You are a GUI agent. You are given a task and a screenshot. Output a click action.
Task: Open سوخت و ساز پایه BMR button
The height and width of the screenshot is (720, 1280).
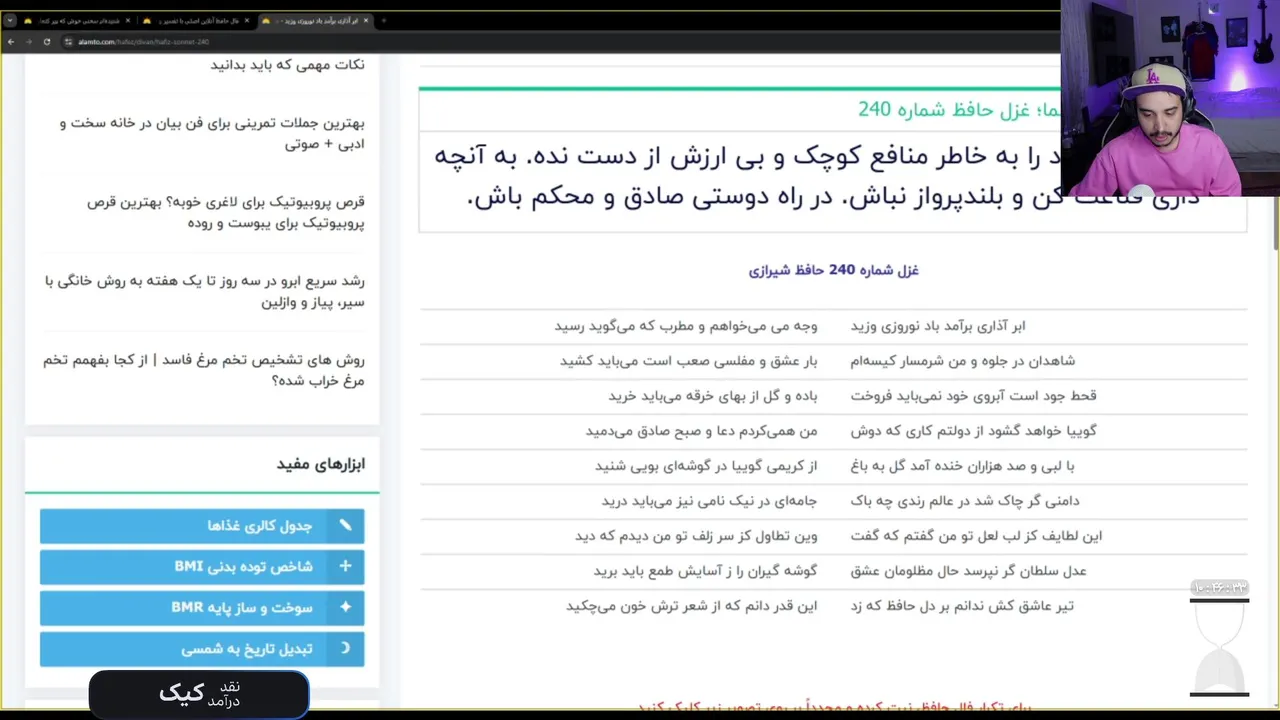202,608
